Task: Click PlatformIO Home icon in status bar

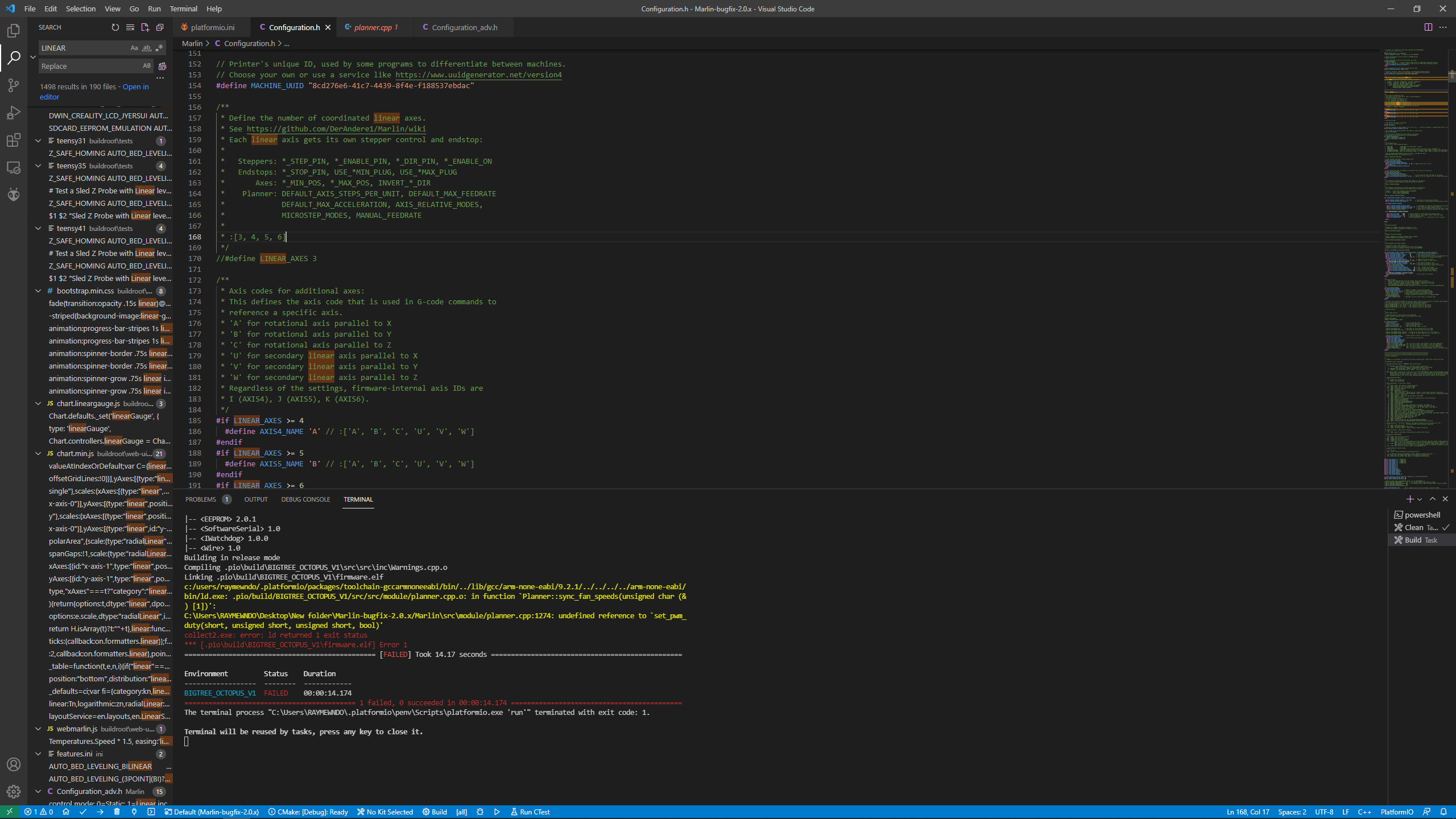Action: 66,812
